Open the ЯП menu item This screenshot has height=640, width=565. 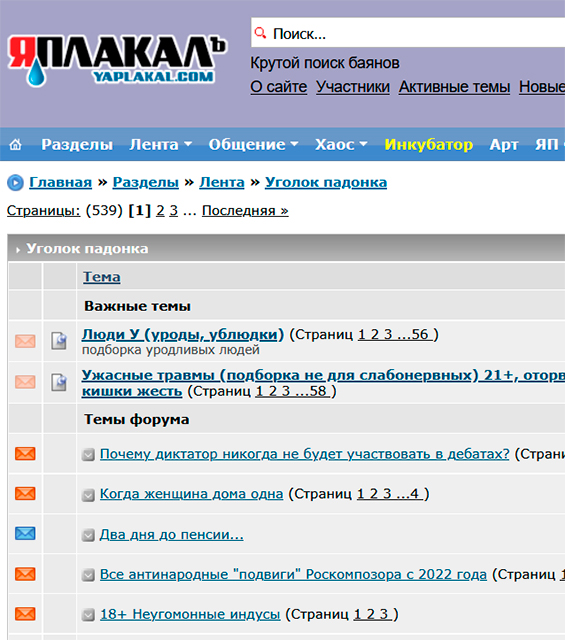coord(549,144)
